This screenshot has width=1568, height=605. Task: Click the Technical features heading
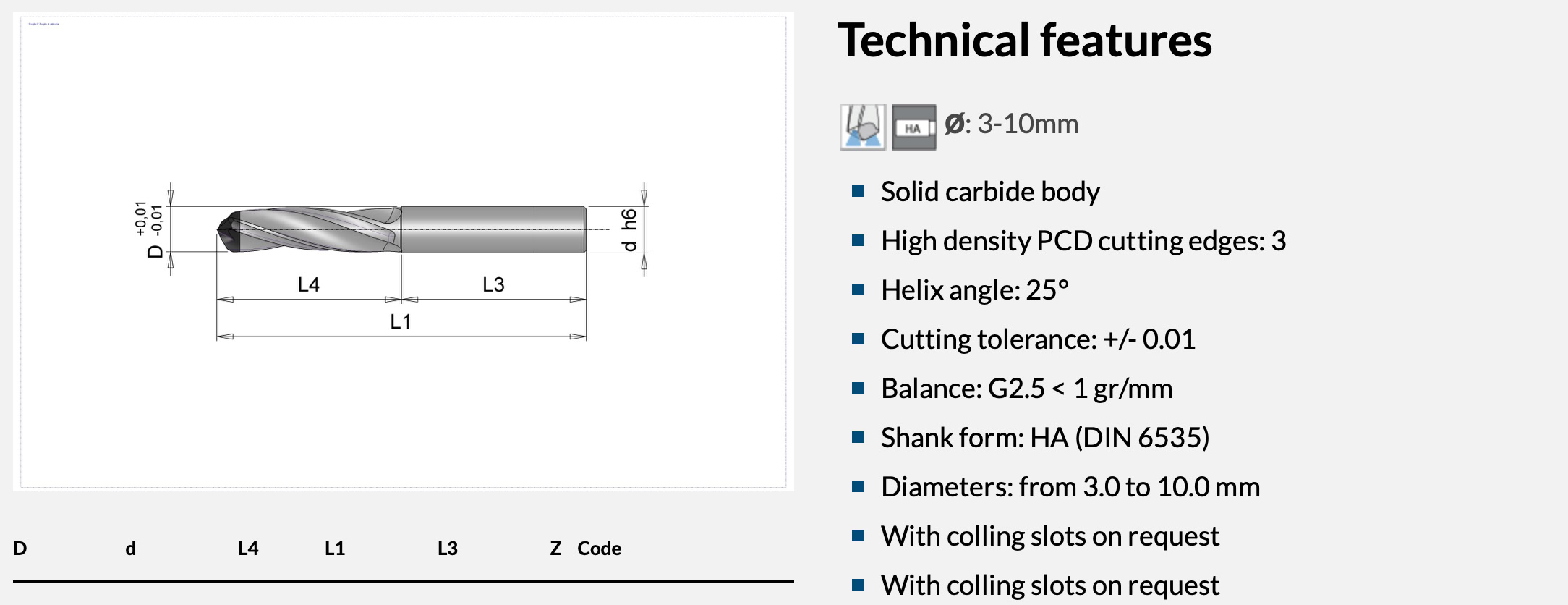[x=1024, y=41]
